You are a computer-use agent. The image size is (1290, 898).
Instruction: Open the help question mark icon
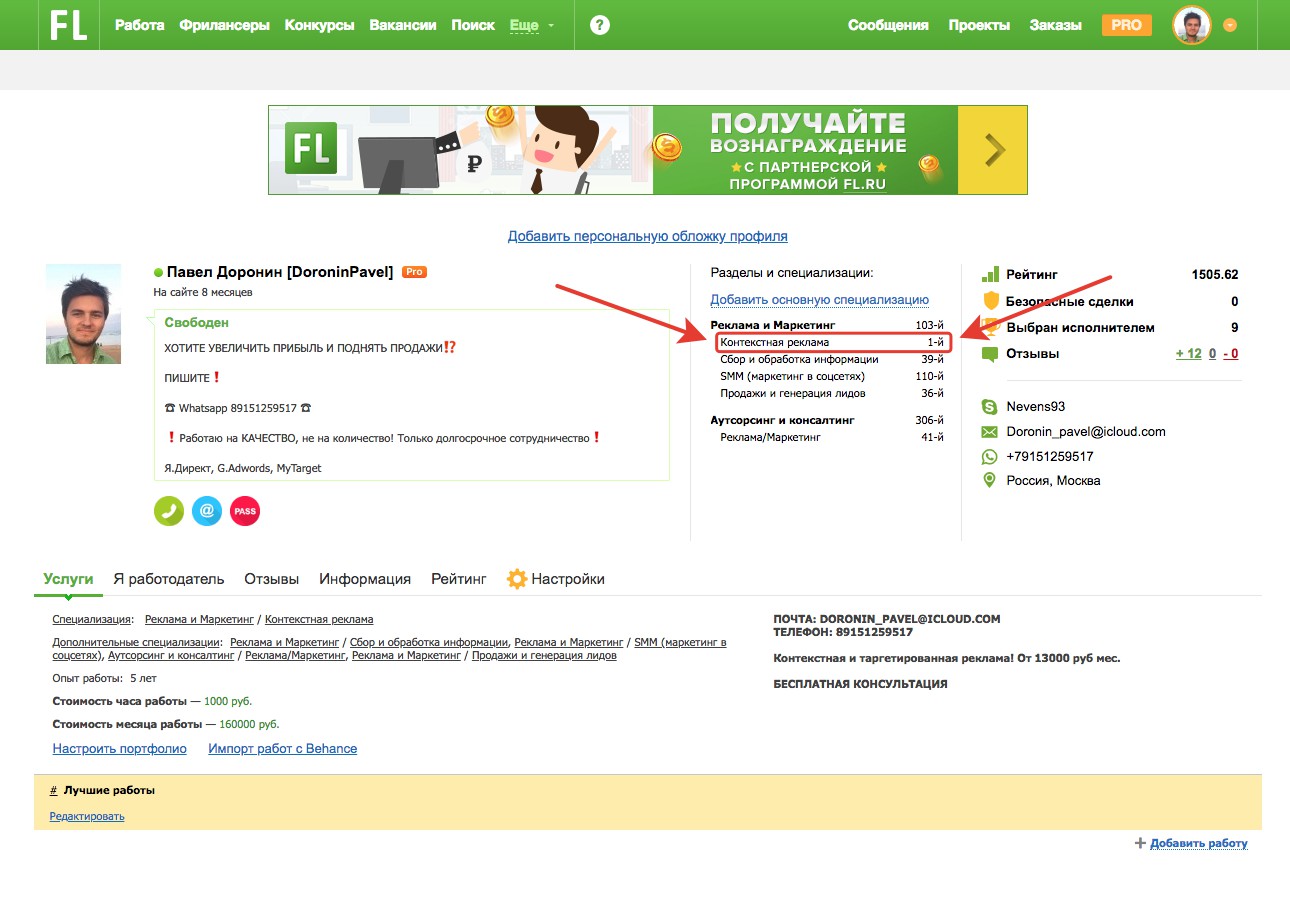[600, 25]
